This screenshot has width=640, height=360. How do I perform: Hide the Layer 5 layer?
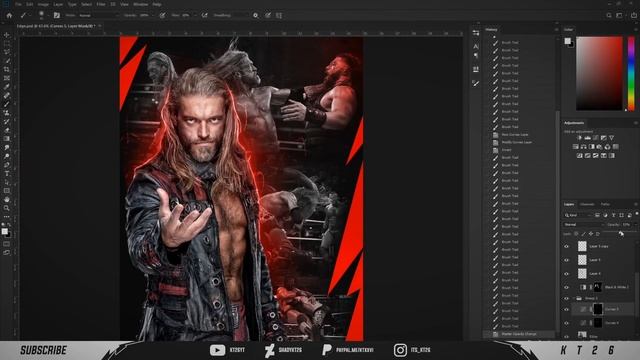coord(567,260)
